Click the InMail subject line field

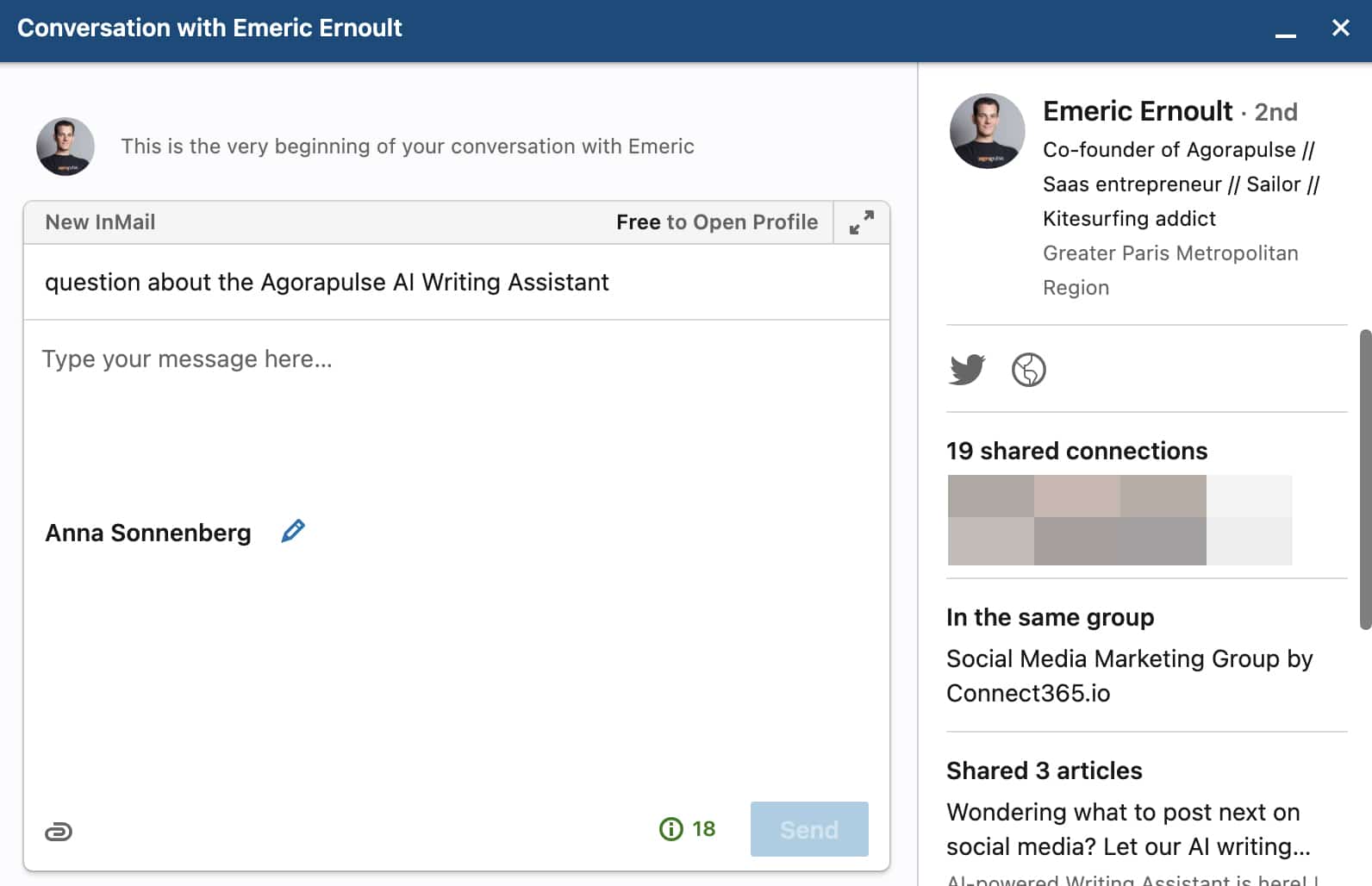coord(457,282)
